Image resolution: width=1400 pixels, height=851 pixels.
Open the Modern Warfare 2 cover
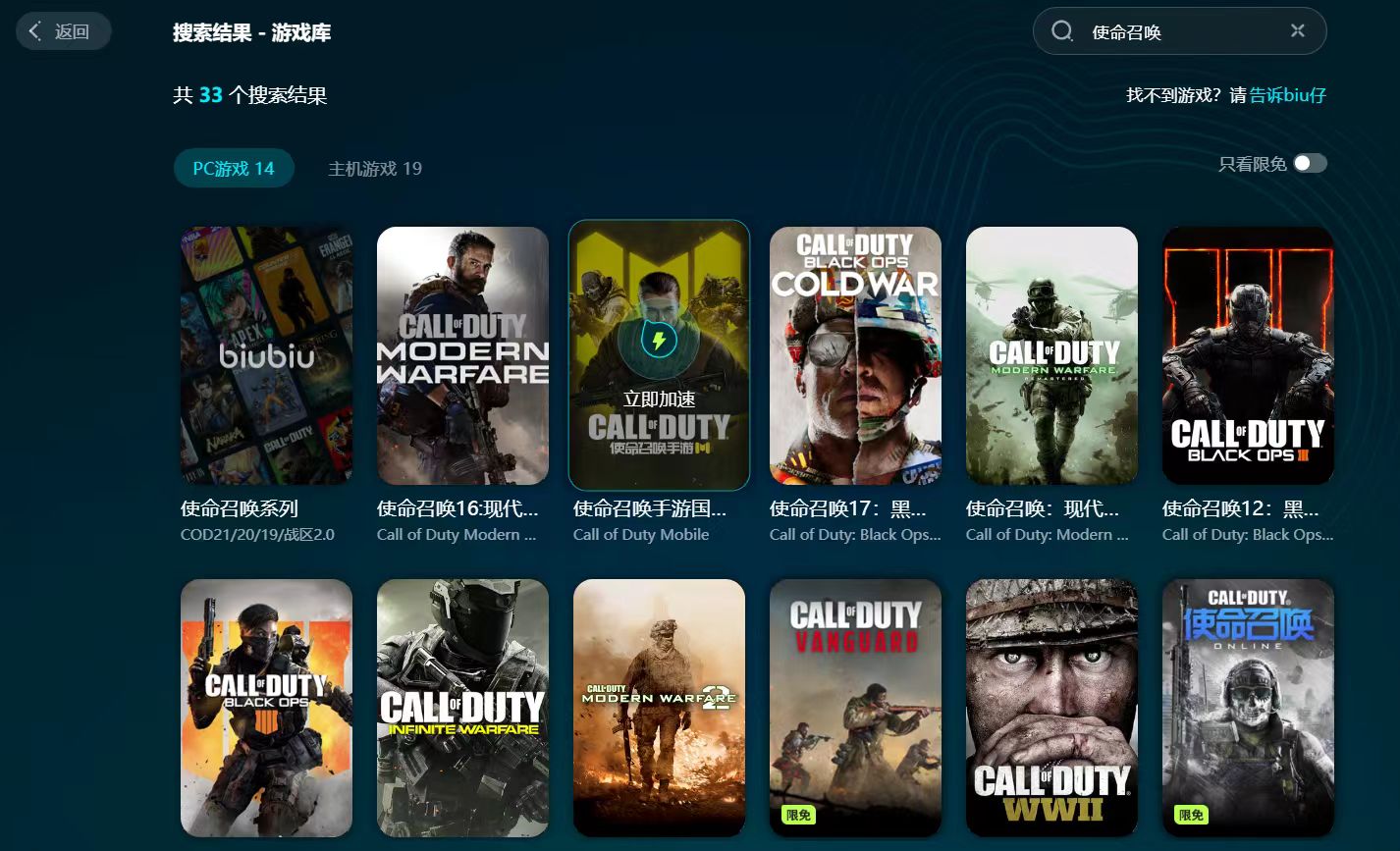659,708
